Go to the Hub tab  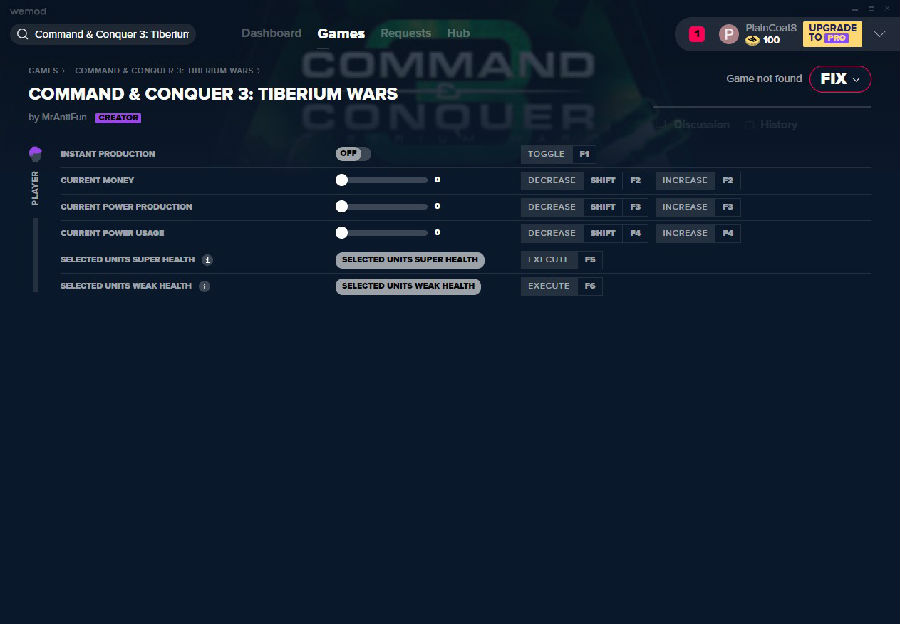click(x=458, y=33)
